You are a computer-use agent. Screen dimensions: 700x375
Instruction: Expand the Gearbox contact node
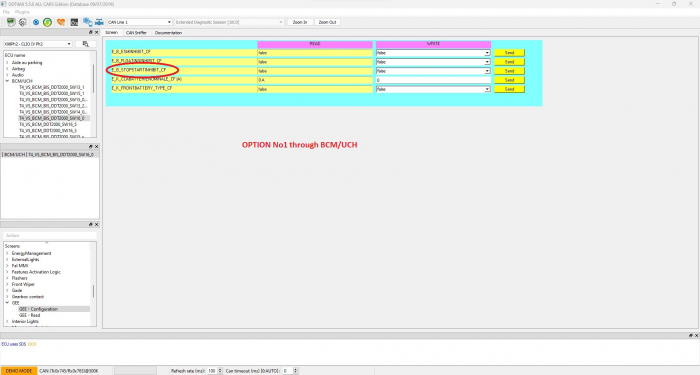point(7,296)
